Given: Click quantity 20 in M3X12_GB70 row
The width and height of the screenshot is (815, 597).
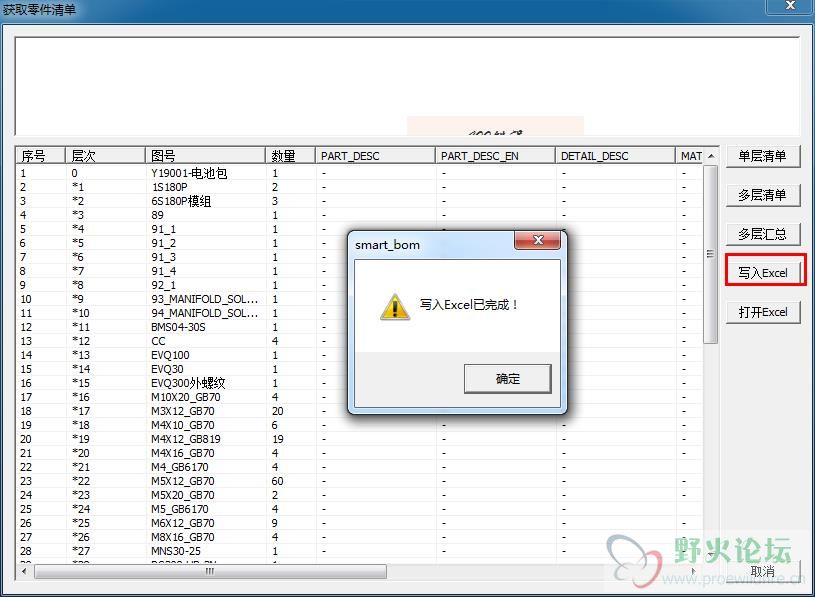Looking at the screenshot, I should [278, 412].
